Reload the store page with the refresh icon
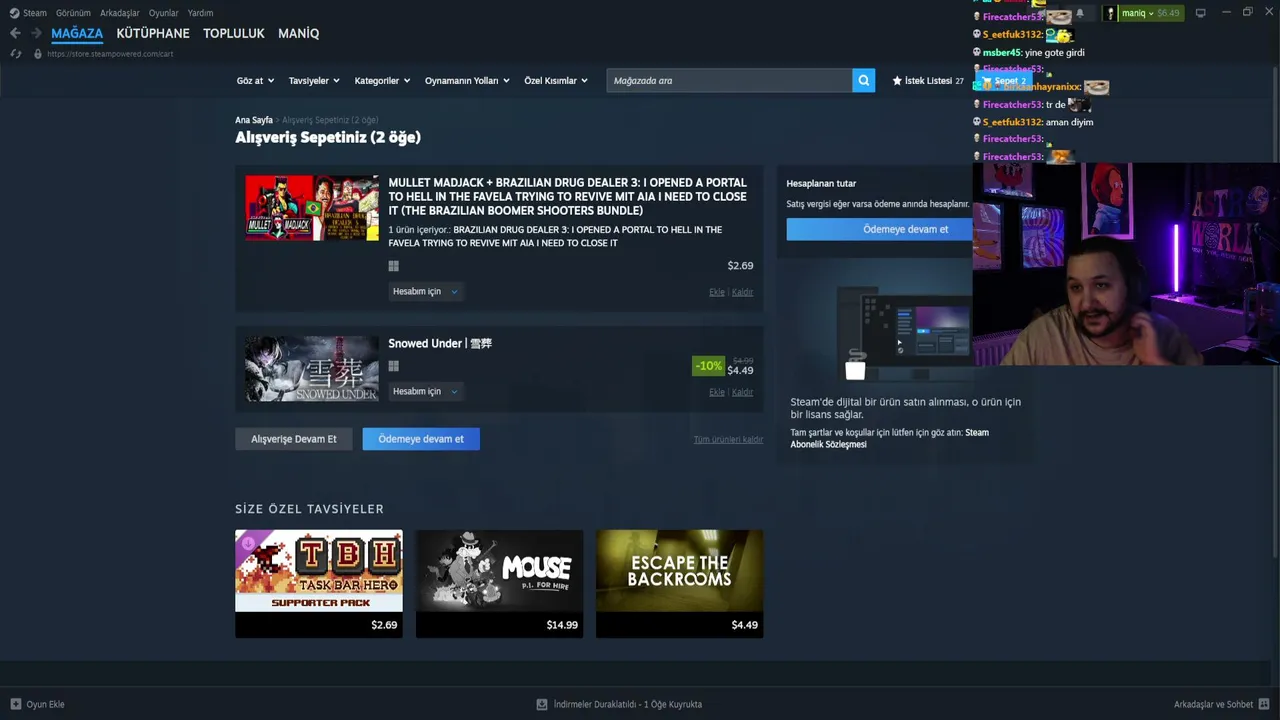The image size is (1280, 720). (x=15, y=54)
